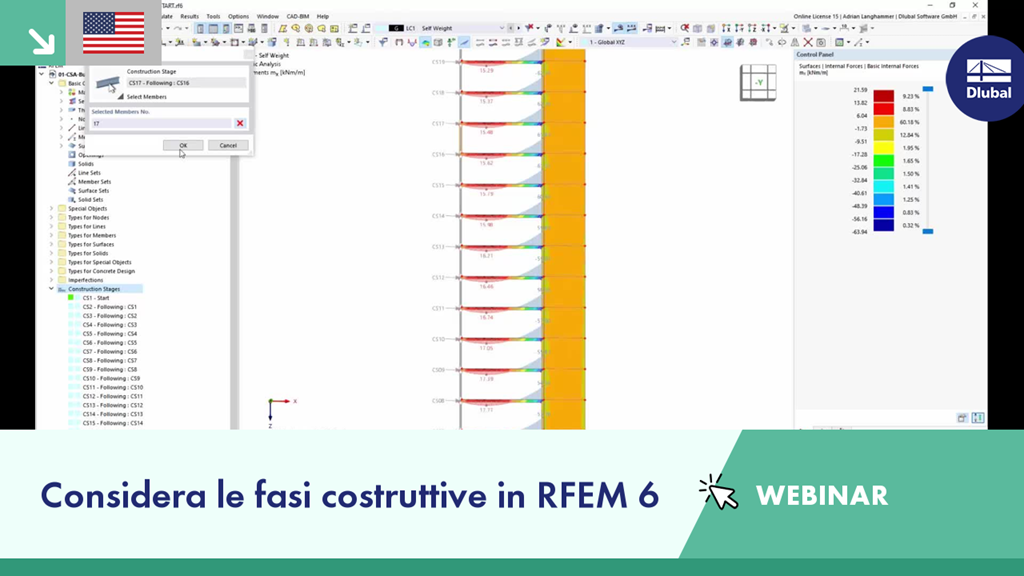Image resolution: width=1024 pixels, height=576 pixels.
Task: Click the screenshot camera icon in toolbar
Action: [x=821, y=42]
